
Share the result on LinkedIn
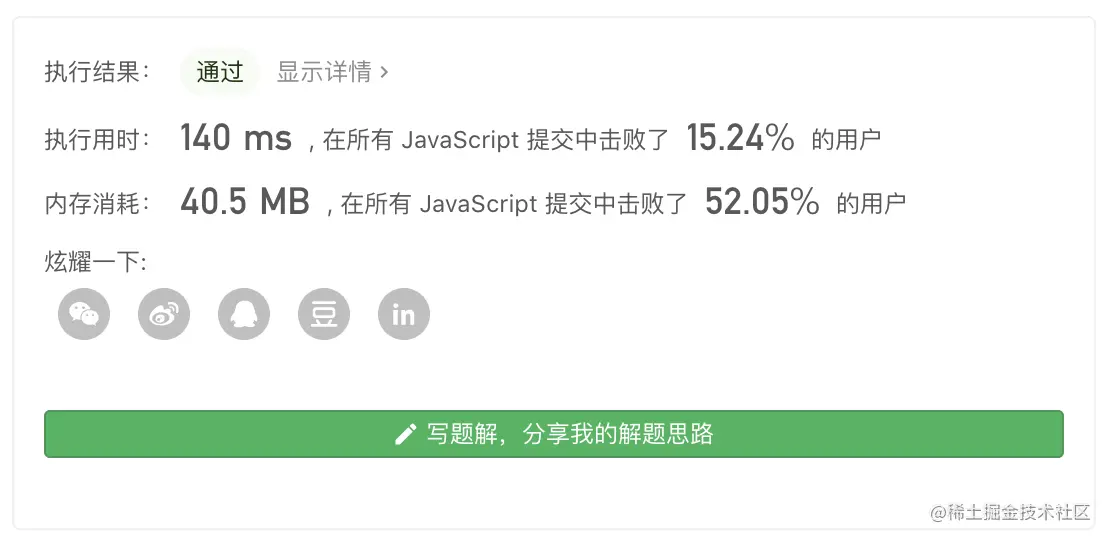(x=404, y=314)
